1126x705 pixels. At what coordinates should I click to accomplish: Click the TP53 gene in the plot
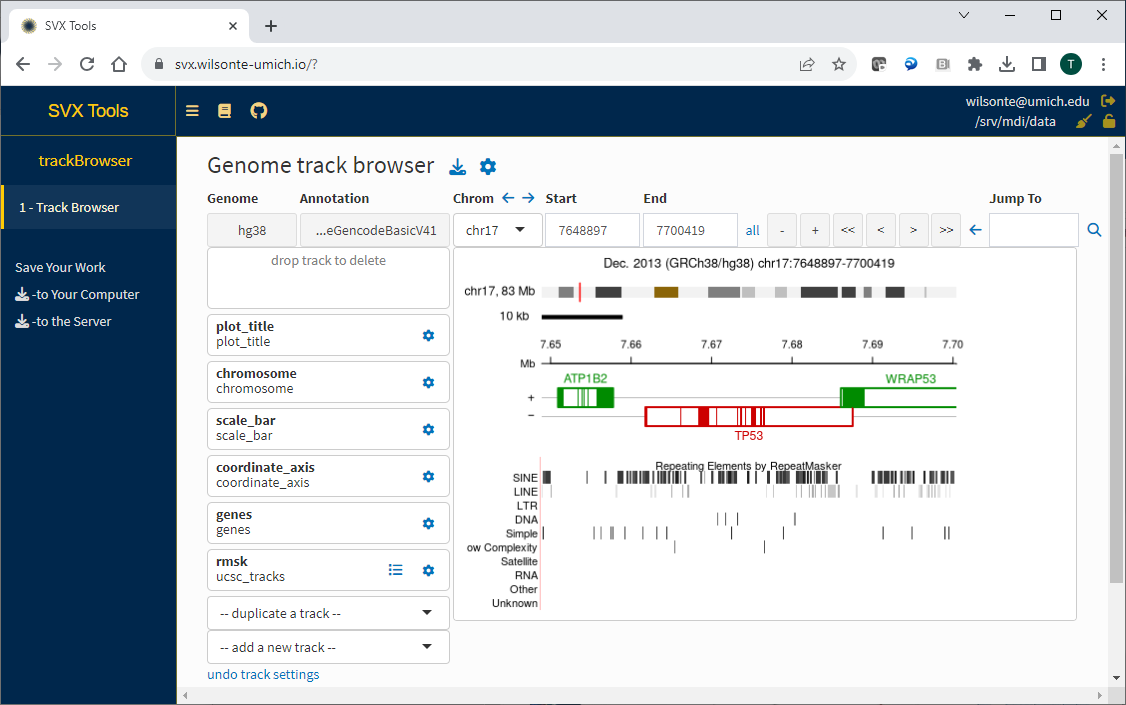[x=749, y=416]
